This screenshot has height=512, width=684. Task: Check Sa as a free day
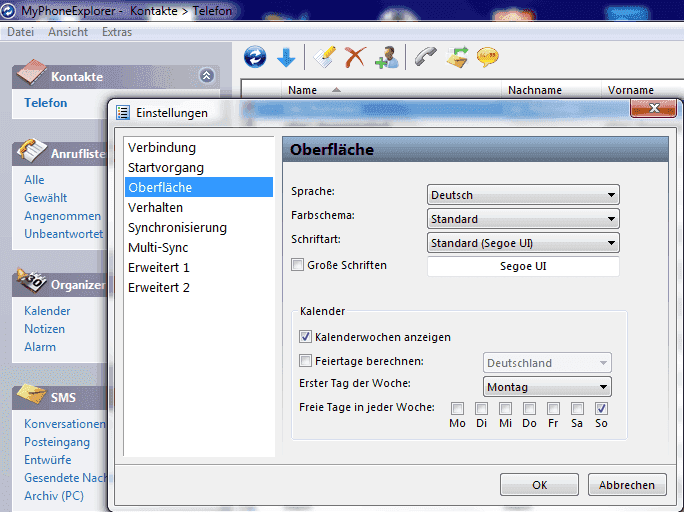pos(577,409)
